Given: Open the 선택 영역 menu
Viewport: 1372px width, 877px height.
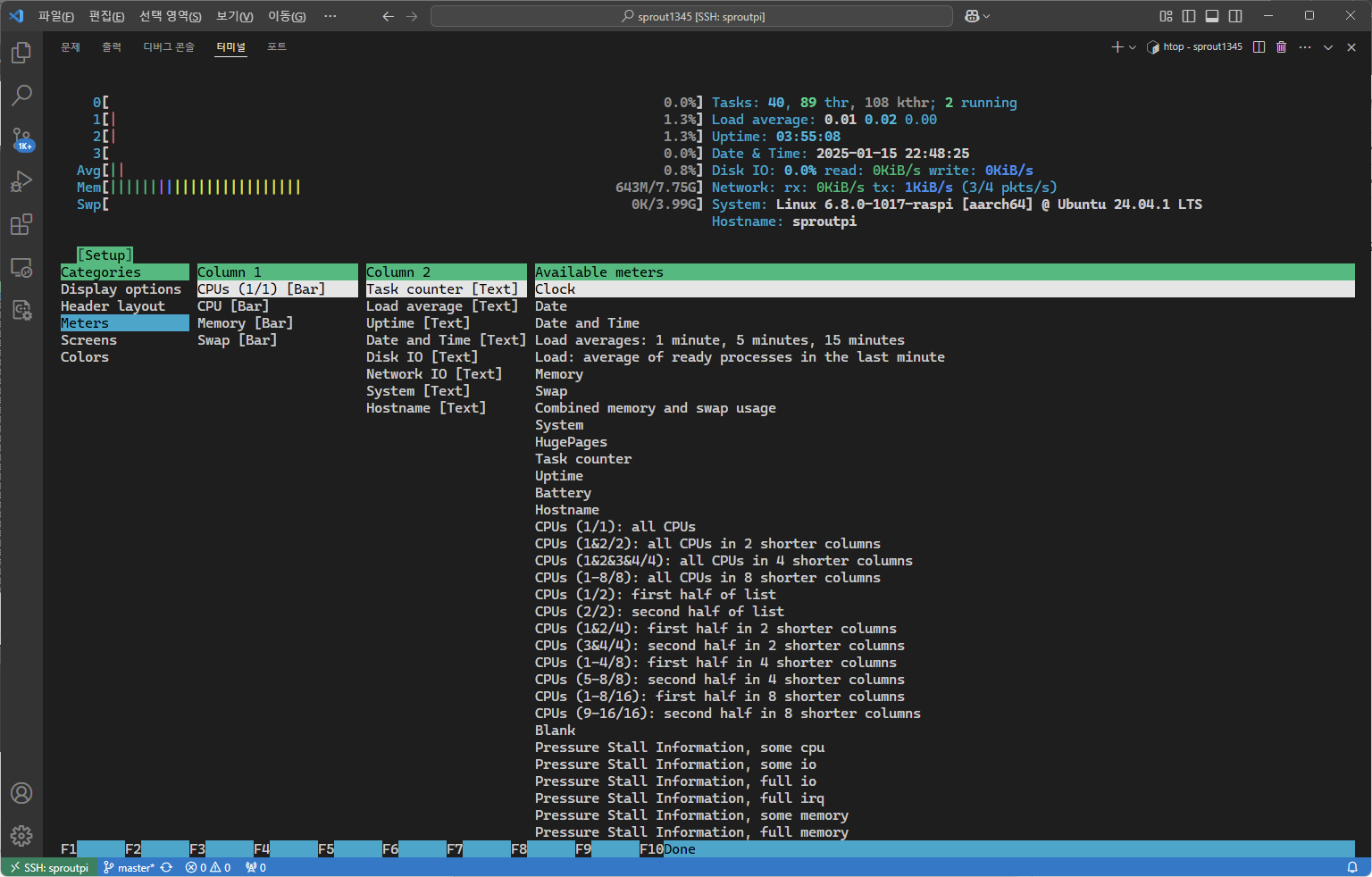Looking at the screenshot, I should 171,16.
